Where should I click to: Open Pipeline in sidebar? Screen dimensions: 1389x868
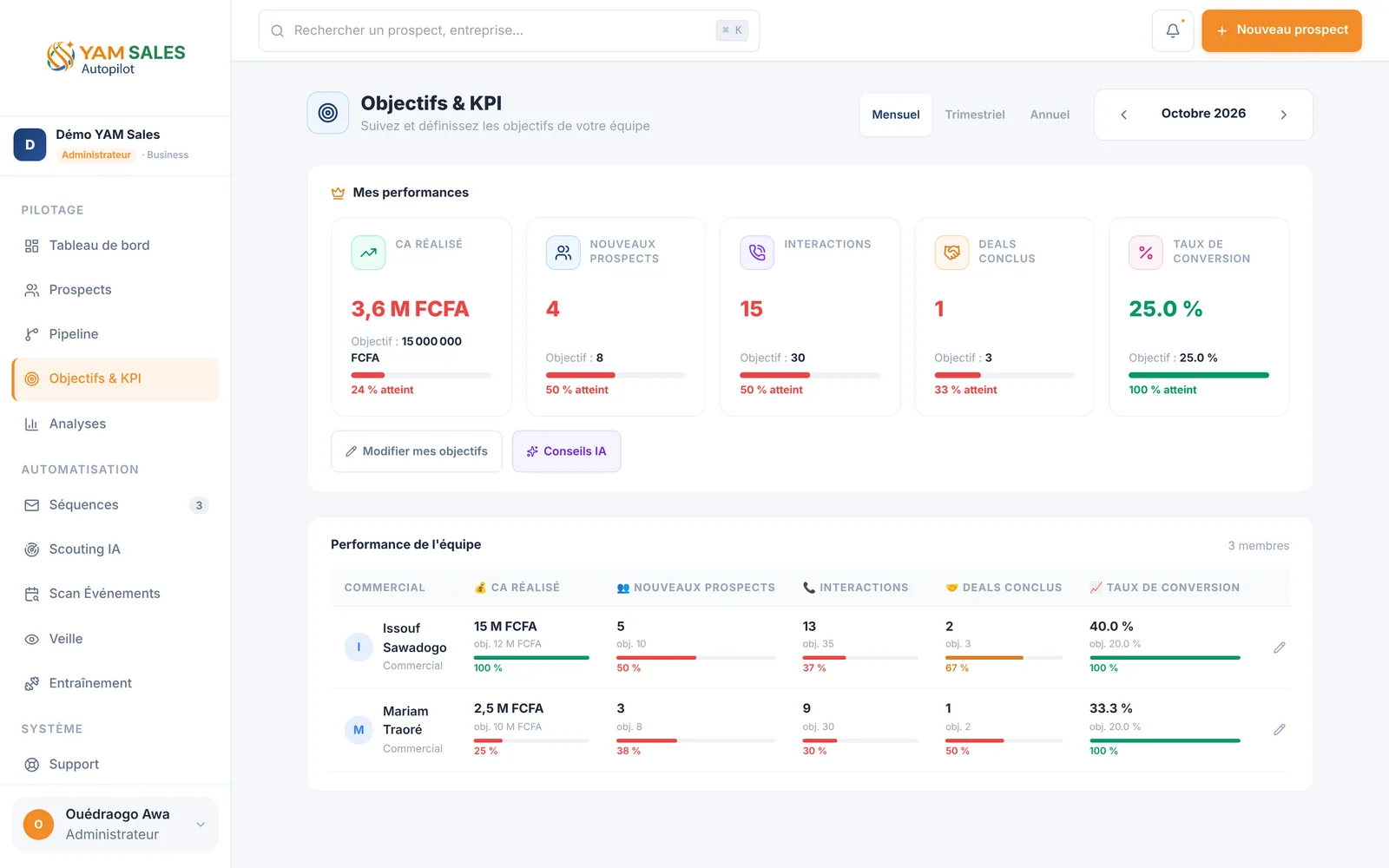tap(115, 334)
